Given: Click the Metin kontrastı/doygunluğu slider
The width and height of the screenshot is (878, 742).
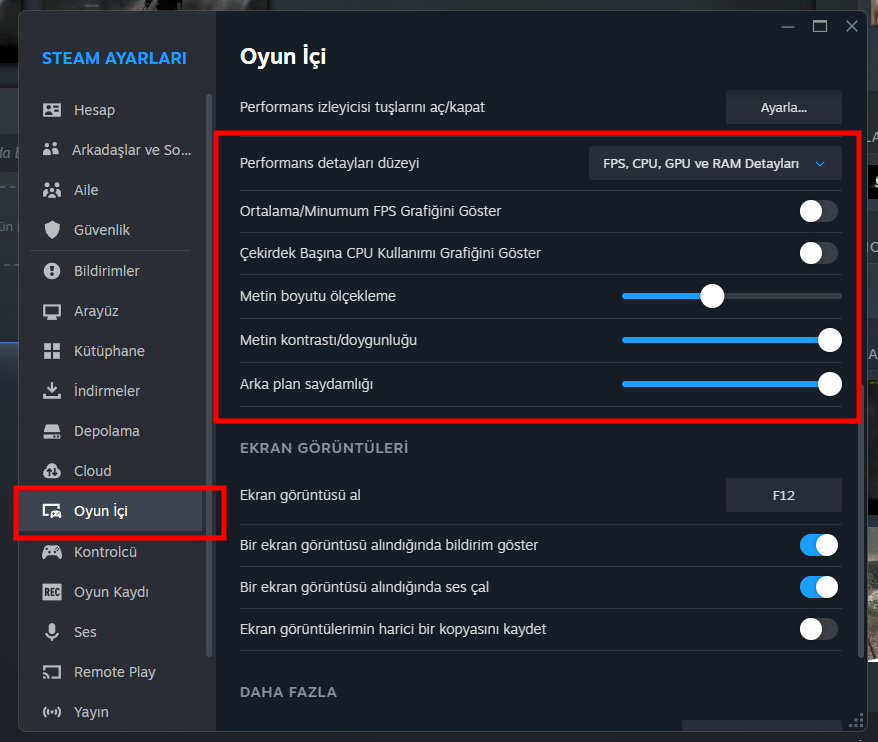Looking at the screenshot, I should (731, 340).
